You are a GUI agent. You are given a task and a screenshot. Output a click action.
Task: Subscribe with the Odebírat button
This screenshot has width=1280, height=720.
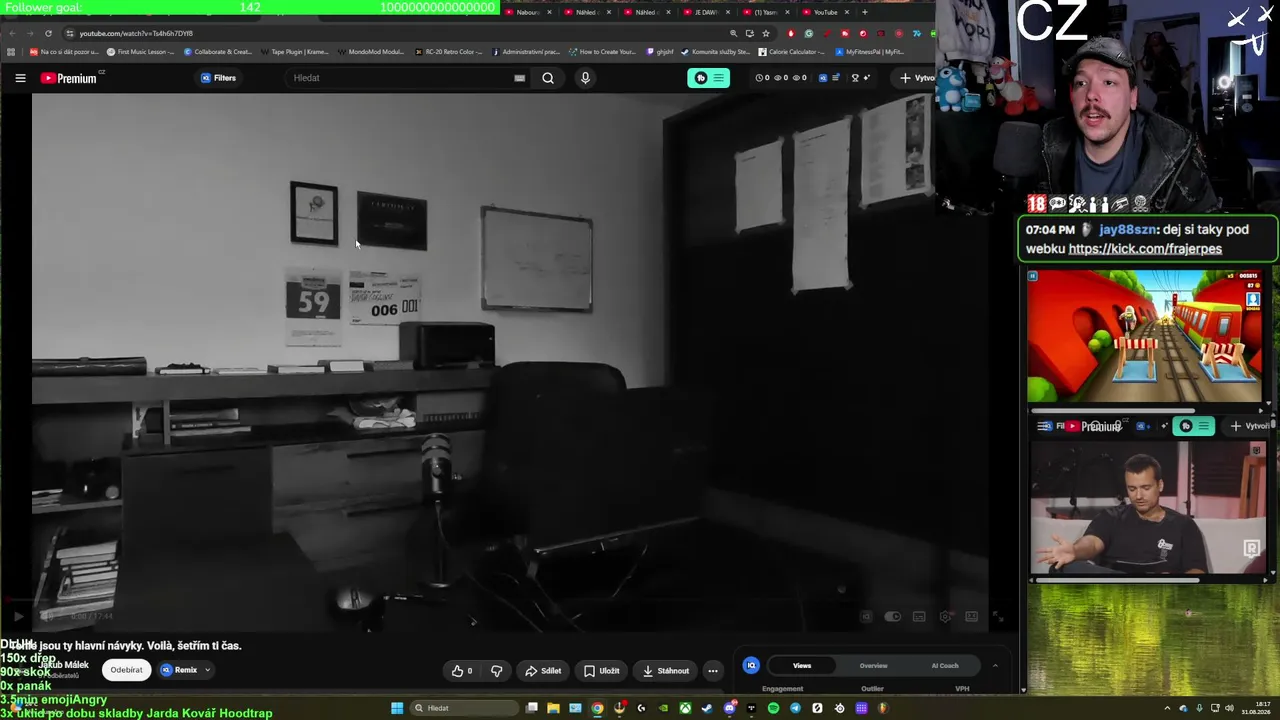tap(126, 670)
